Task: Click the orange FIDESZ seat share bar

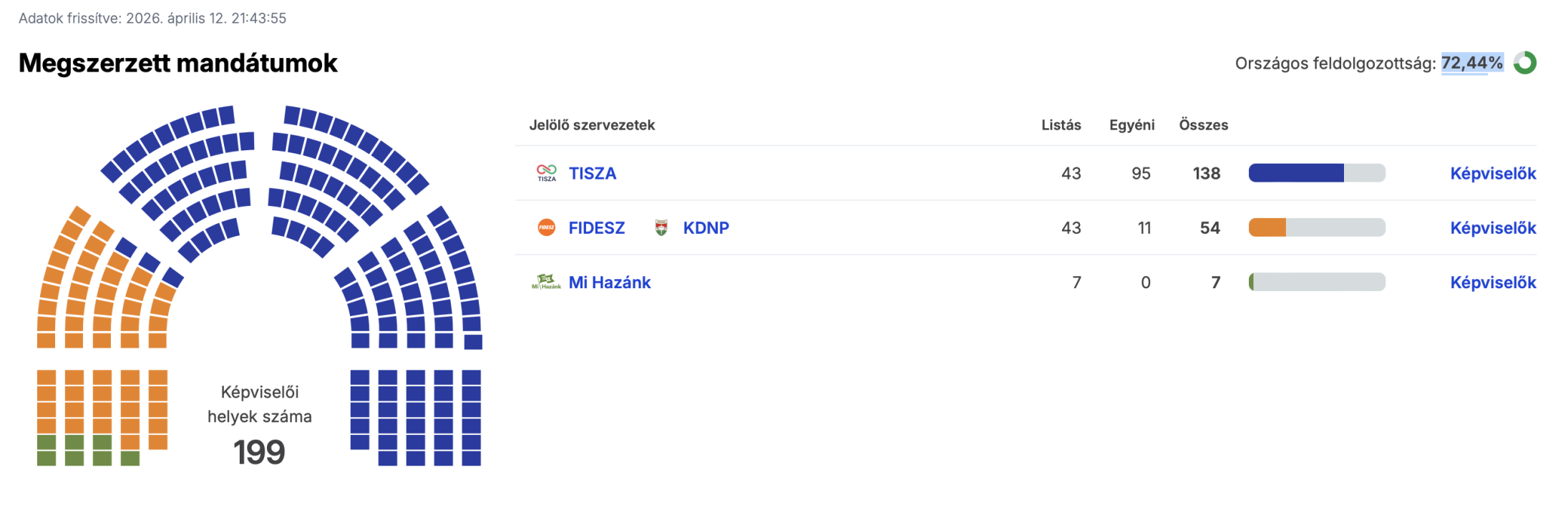Action: 1267,227
